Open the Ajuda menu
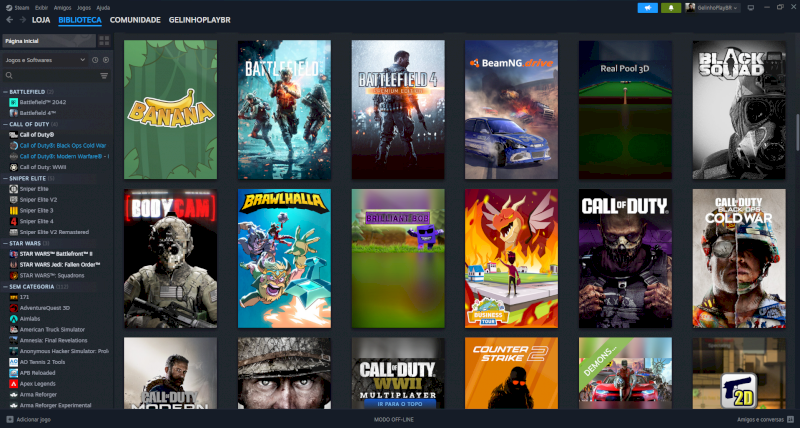Image resolution: width=800 pixels, height=428 pixels. [103, 8]
